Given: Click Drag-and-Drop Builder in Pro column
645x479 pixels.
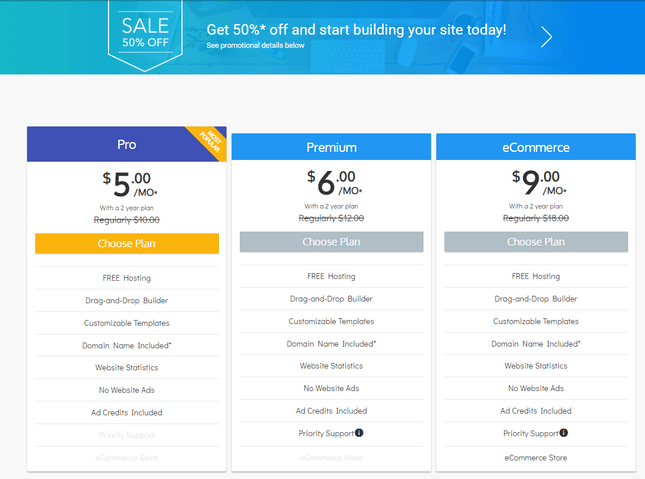Looking at the screenshot, I should tap(127, 300).
